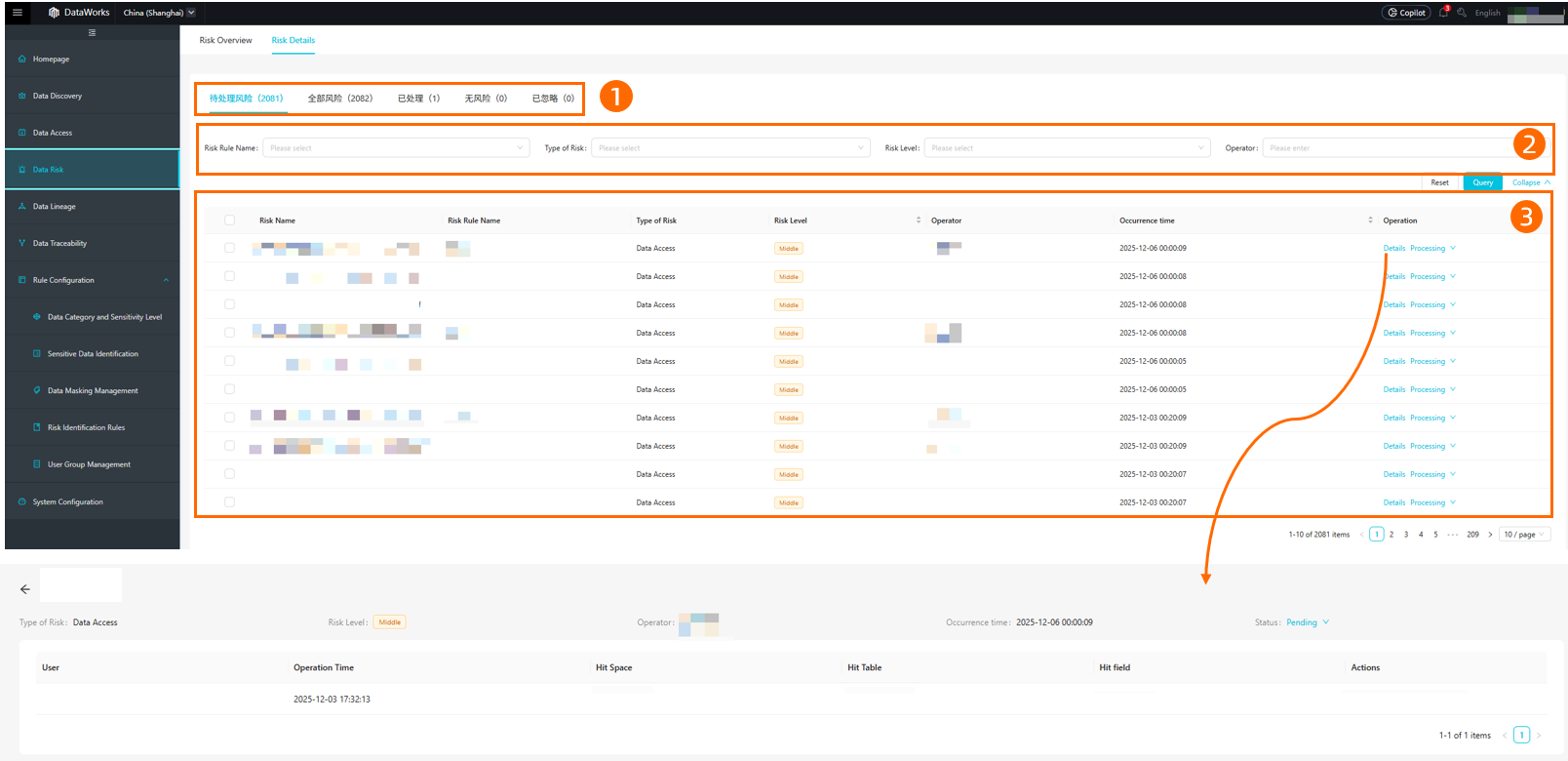Screen dimensions: 1568x761
Task: Click the Data Access sidebar icon
Action: (x=22, y=133)
